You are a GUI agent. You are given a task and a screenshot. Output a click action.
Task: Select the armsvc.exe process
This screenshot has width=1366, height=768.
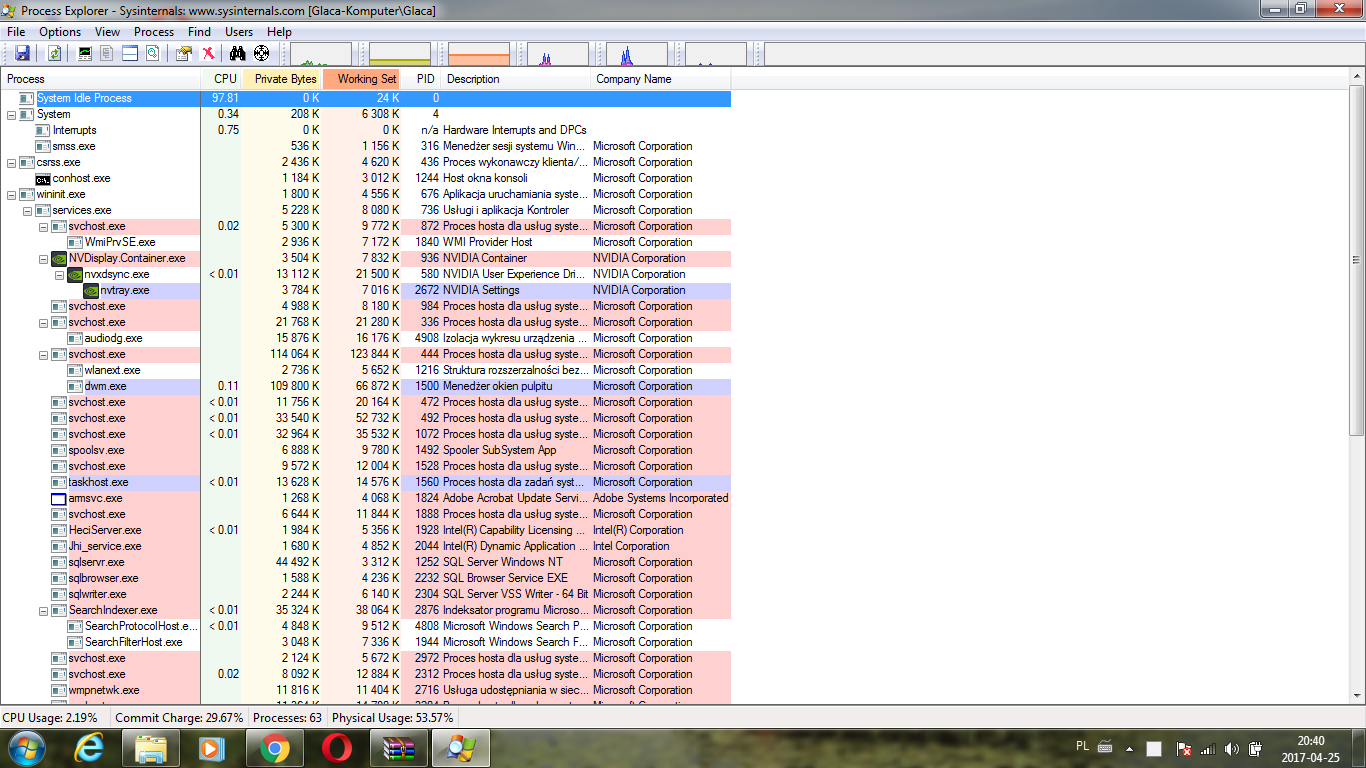tap(366, 498)
